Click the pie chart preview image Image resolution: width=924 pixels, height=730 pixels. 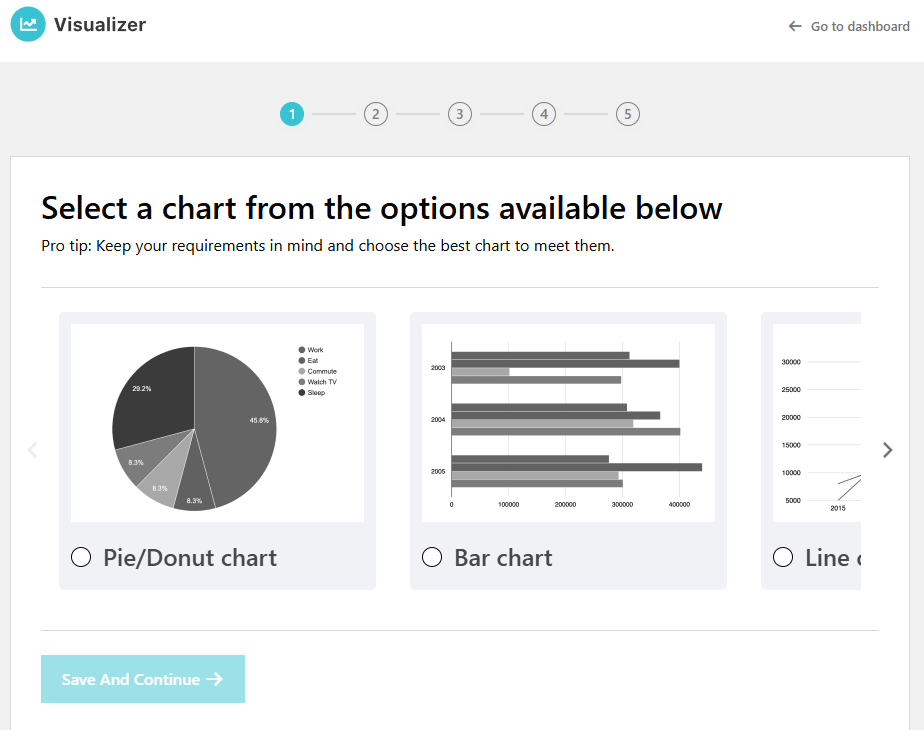[217, 422]
